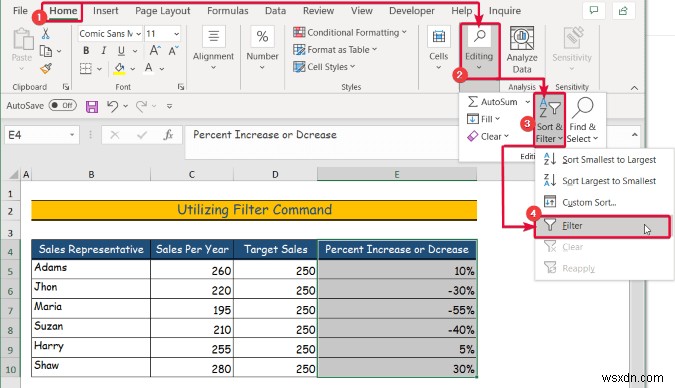The image size is (675, 388).
Task: Click the Comments icon at top right
Action: (594, 10)
